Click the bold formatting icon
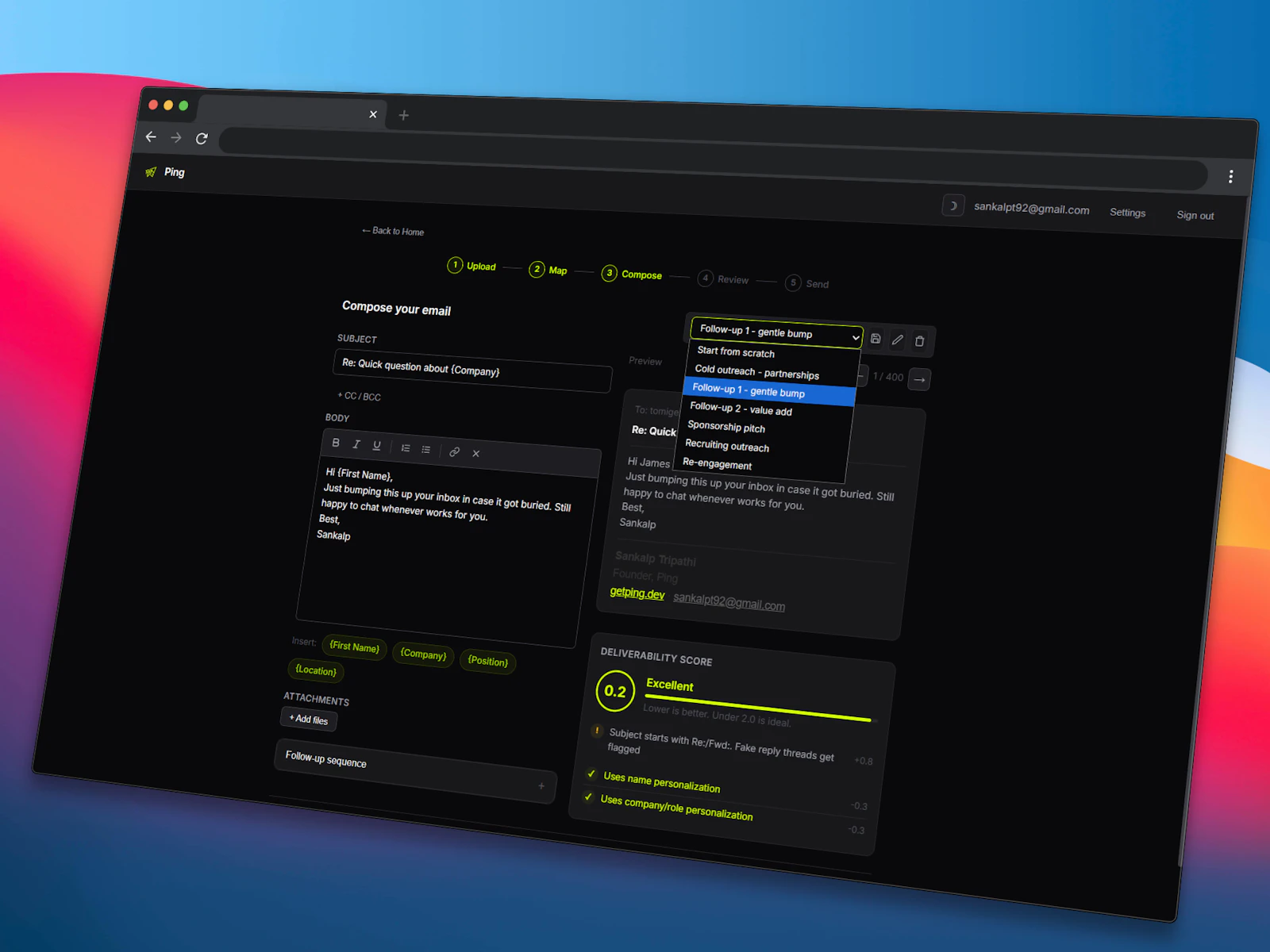The height and width of the screenshot is (952, 1270). [x=336, y=443]
